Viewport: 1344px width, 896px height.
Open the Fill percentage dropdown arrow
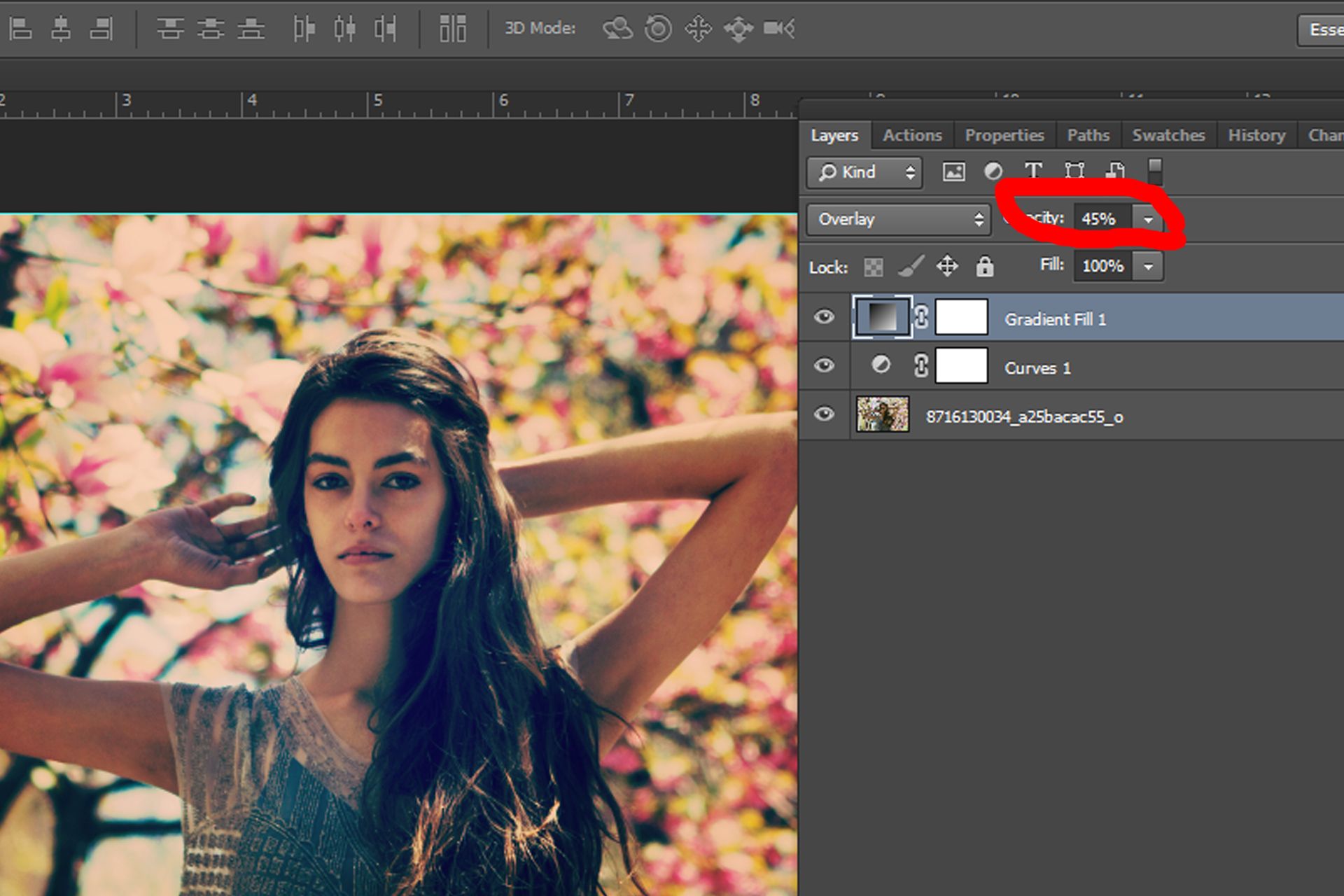(1148, 266)
